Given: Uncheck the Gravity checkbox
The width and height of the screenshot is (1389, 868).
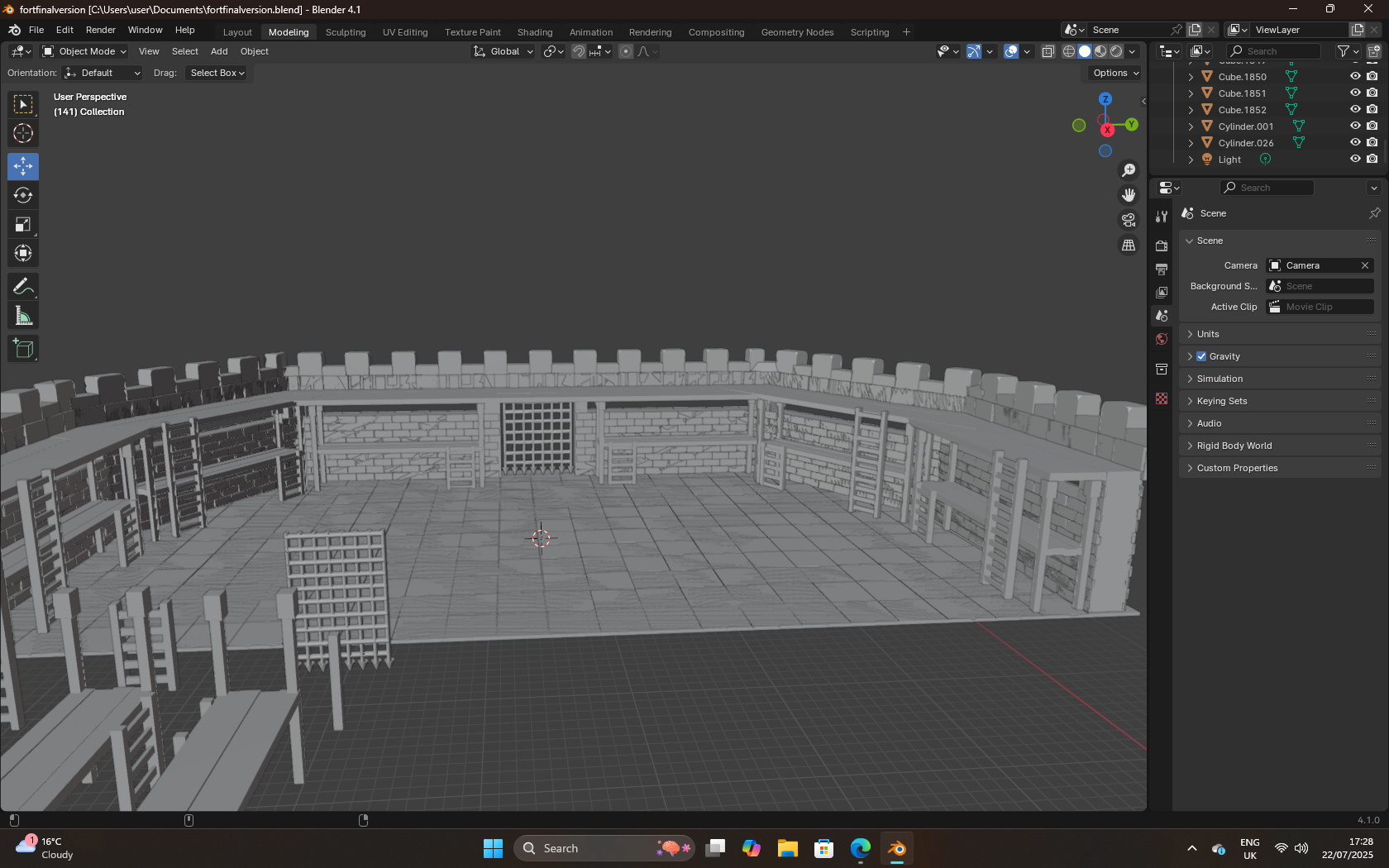Looking at the screenshot, I should point(1201,356).
